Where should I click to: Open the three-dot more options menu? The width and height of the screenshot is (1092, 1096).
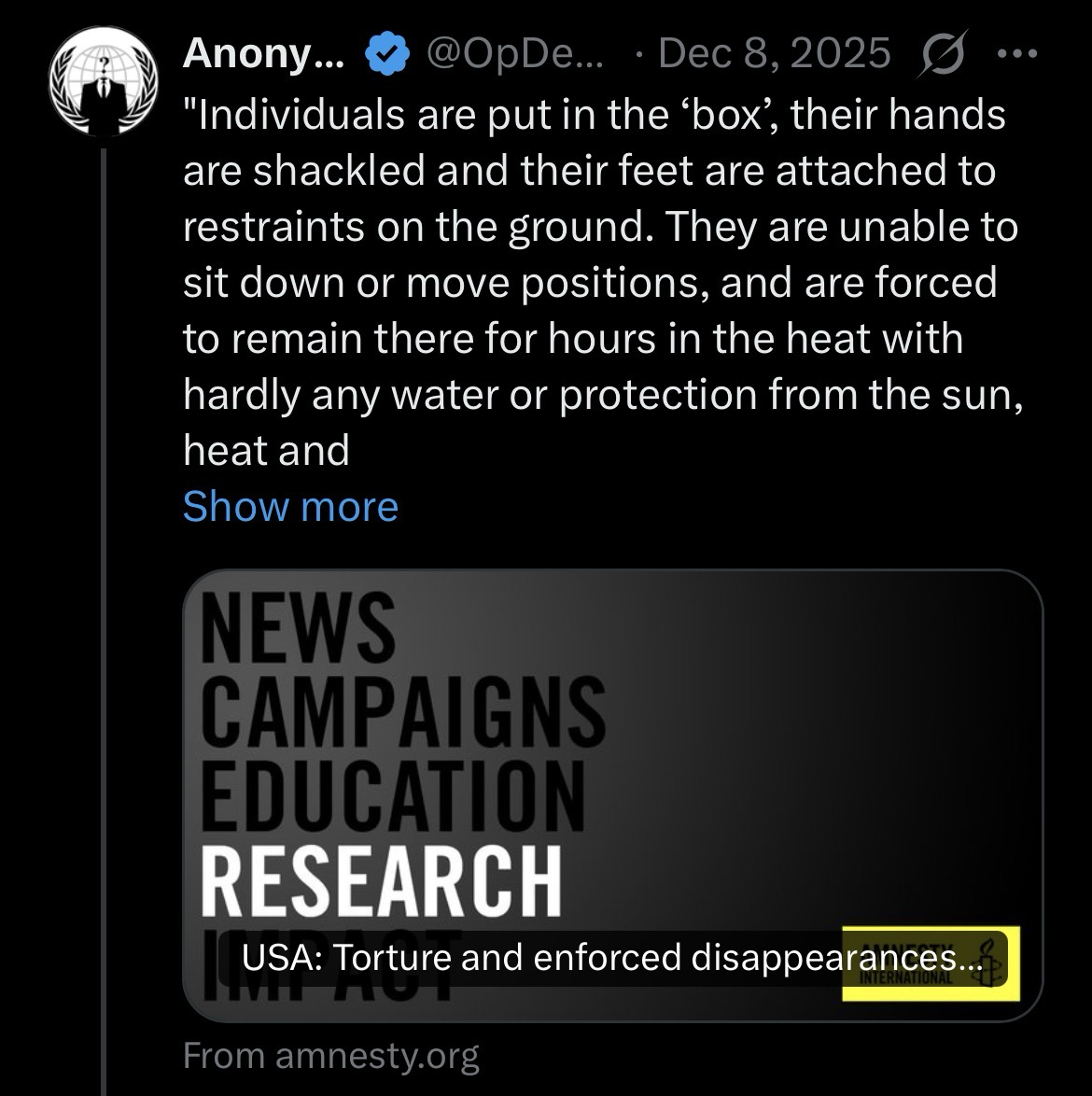pyautogui.click(x=1017, y=53)
